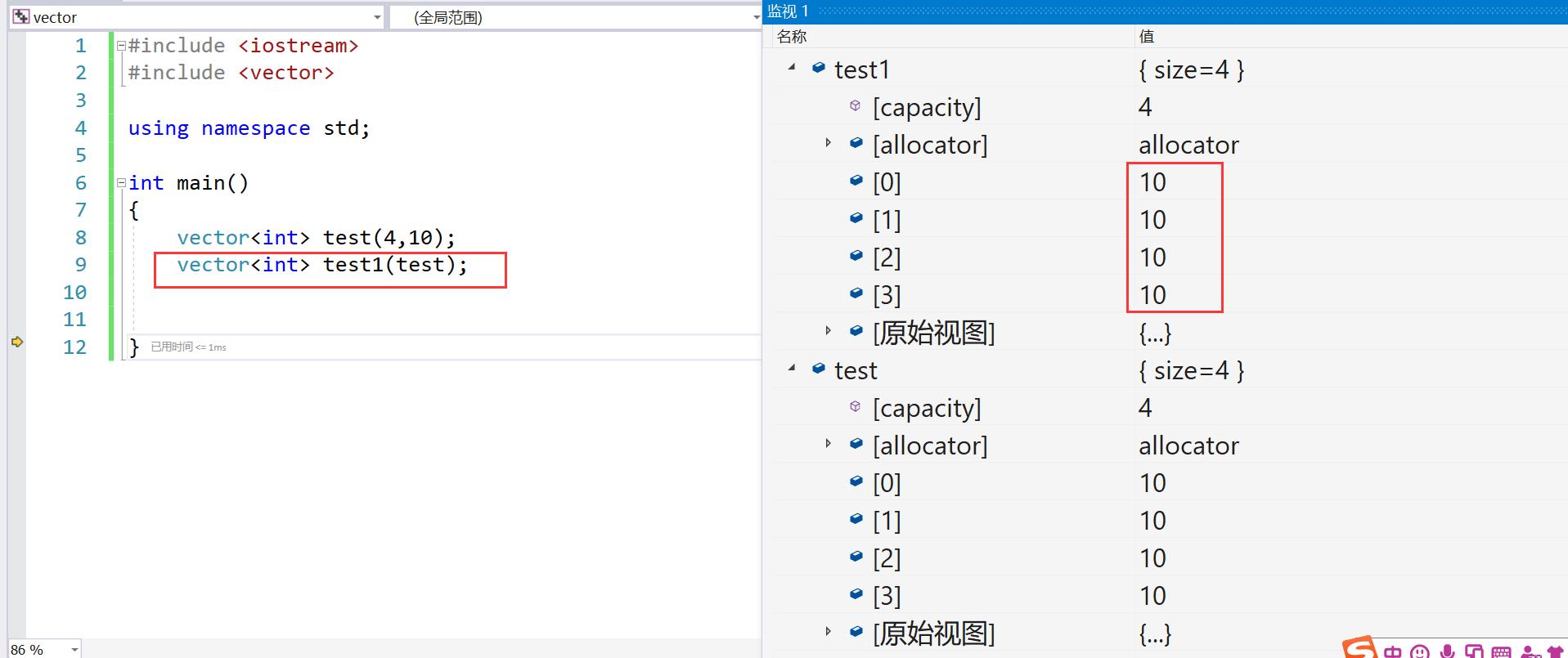Image resolution: width=1568 pixels, height=658 pixels.
Task: Click the cube icon next to test's [allocator]
Action: [x=856, y=444]
